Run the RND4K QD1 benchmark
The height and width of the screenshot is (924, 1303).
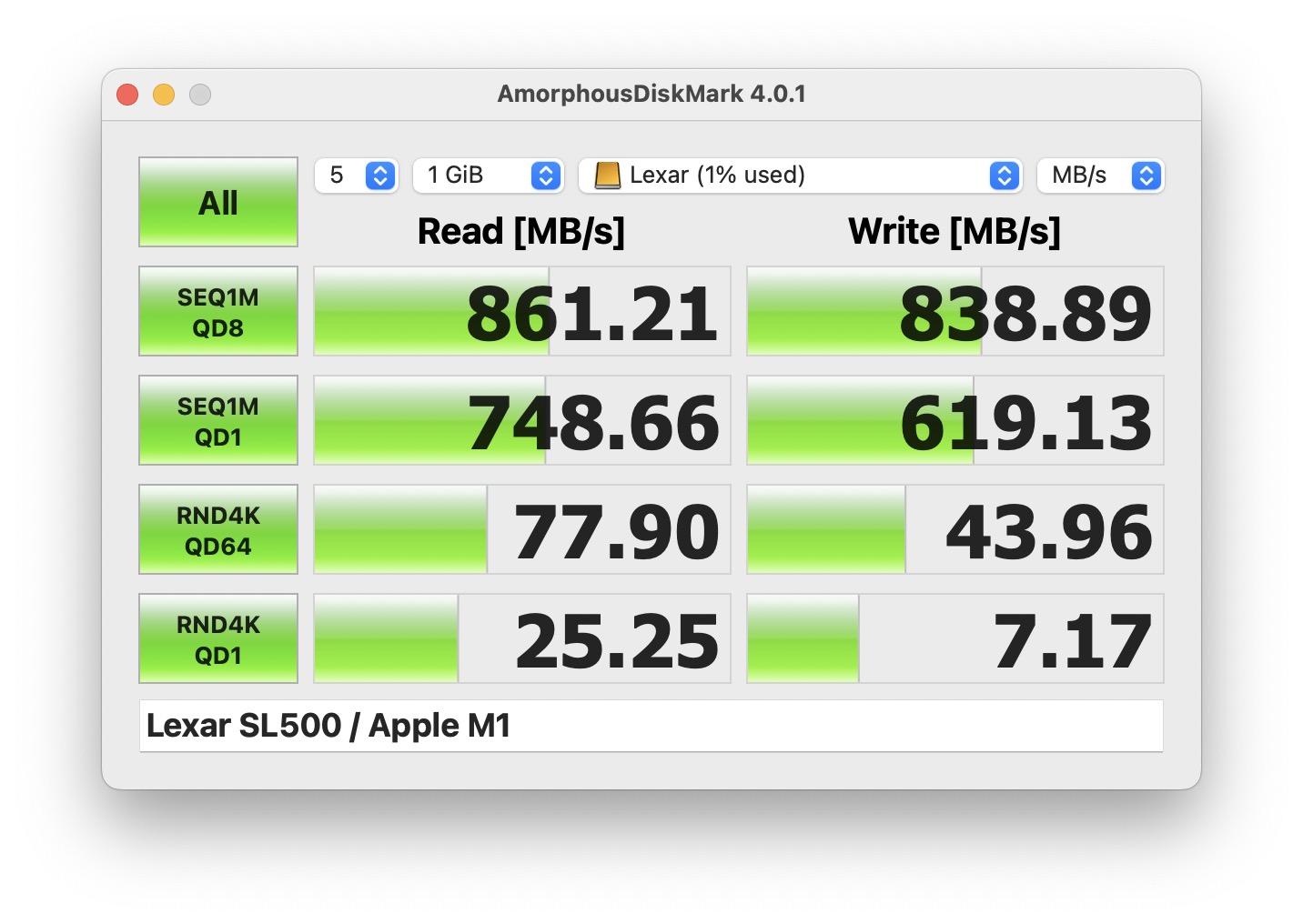pos(218,638)
